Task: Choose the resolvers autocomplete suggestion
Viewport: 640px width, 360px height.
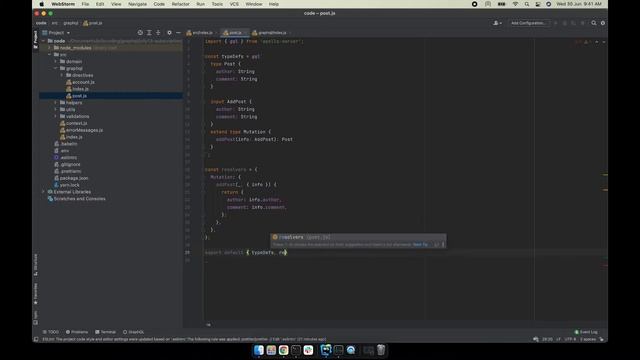Action: (358, 237)
